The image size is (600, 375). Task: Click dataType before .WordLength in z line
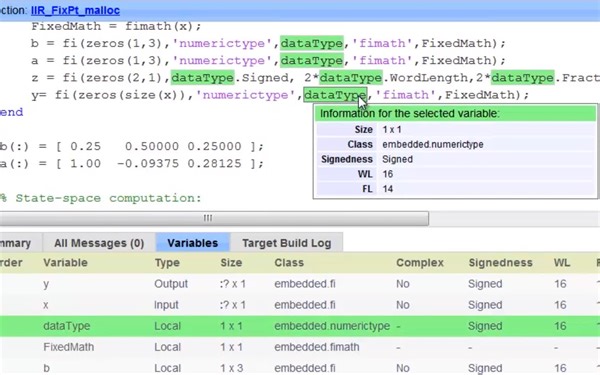click(351, 78)
